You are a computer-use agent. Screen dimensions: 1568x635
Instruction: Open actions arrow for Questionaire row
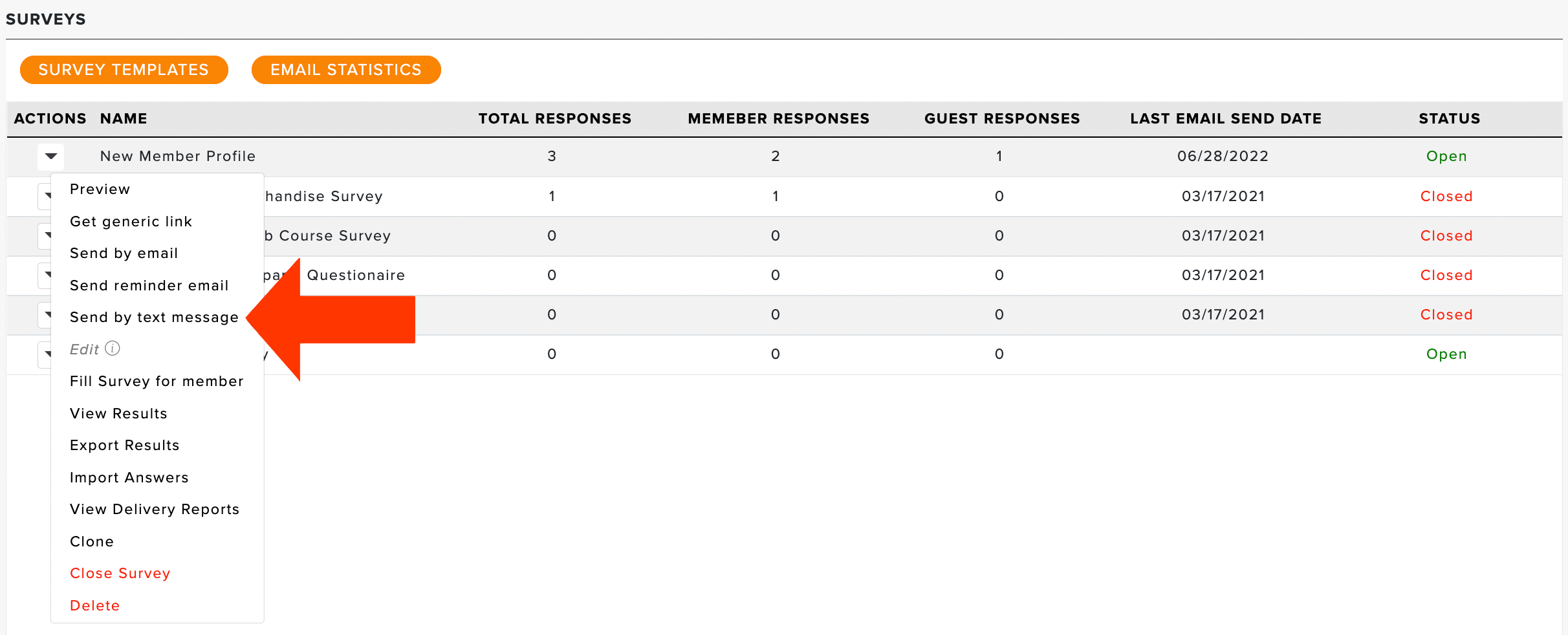(x=45, y=275)
